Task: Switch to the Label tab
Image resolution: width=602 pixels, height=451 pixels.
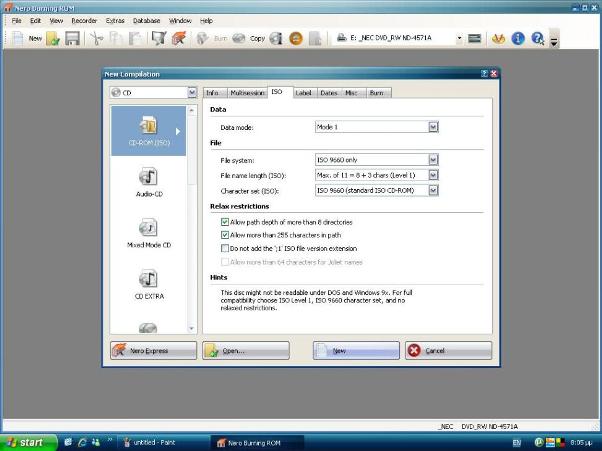Action: click(305, 93)
